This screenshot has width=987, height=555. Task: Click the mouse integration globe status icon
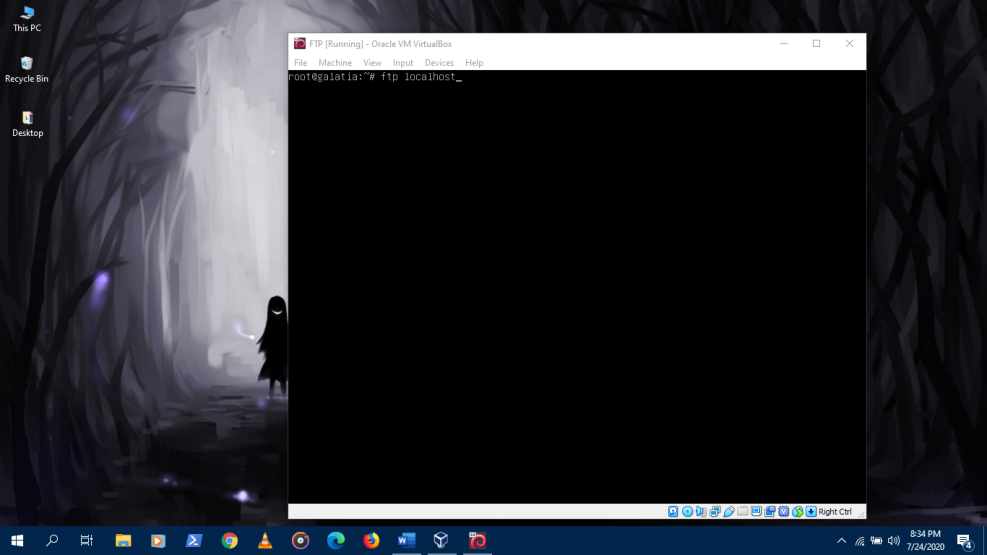[798, 512]
